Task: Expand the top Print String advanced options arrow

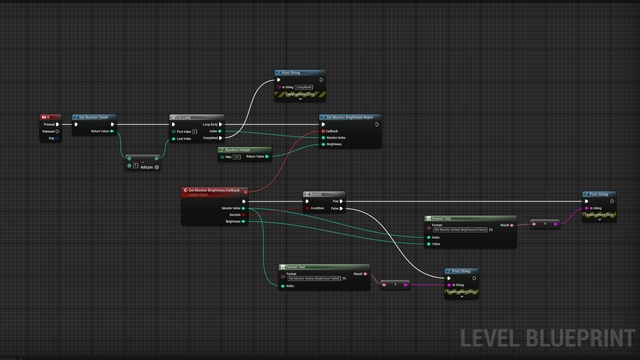Action: [300, 99]
